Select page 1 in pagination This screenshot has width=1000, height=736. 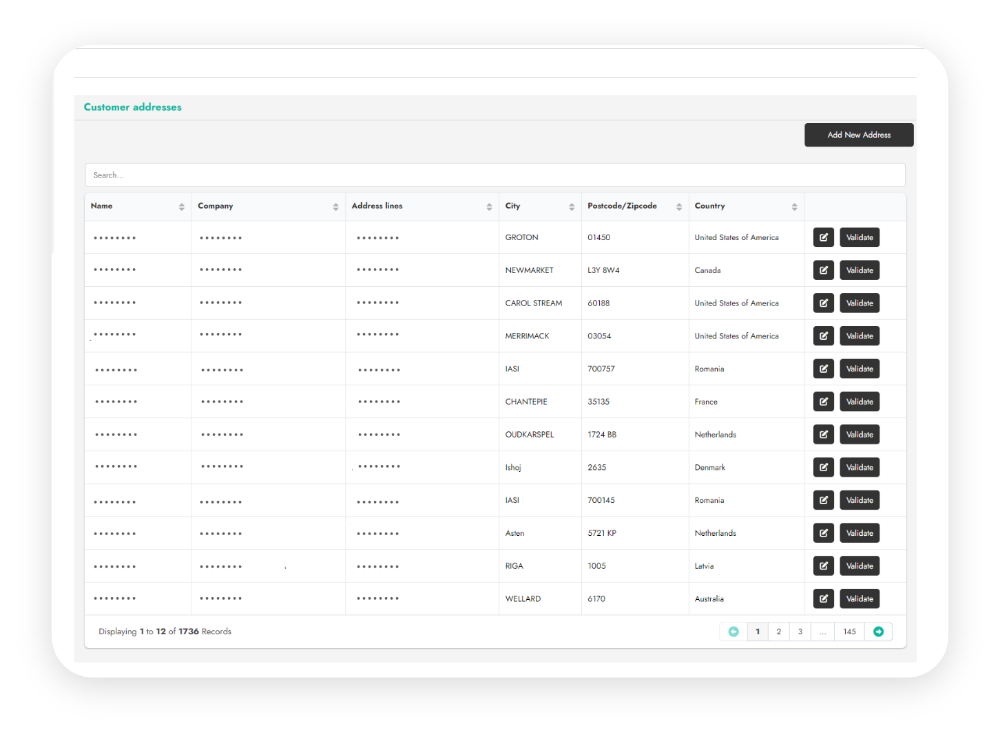coord(758,631)
